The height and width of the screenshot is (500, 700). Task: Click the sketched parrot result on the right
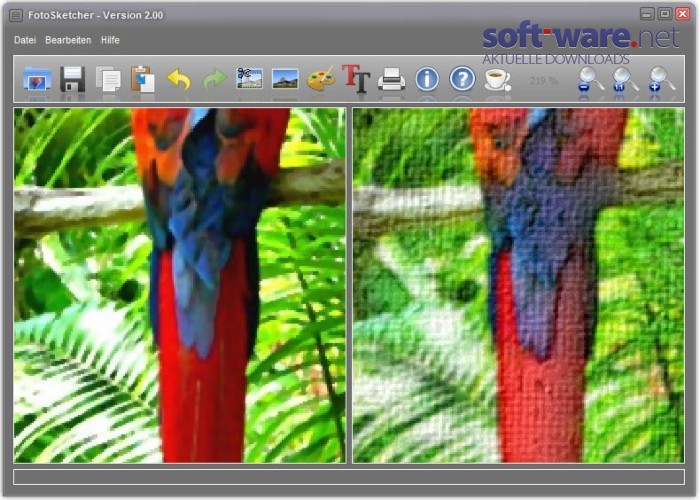(x=518, y=285)
